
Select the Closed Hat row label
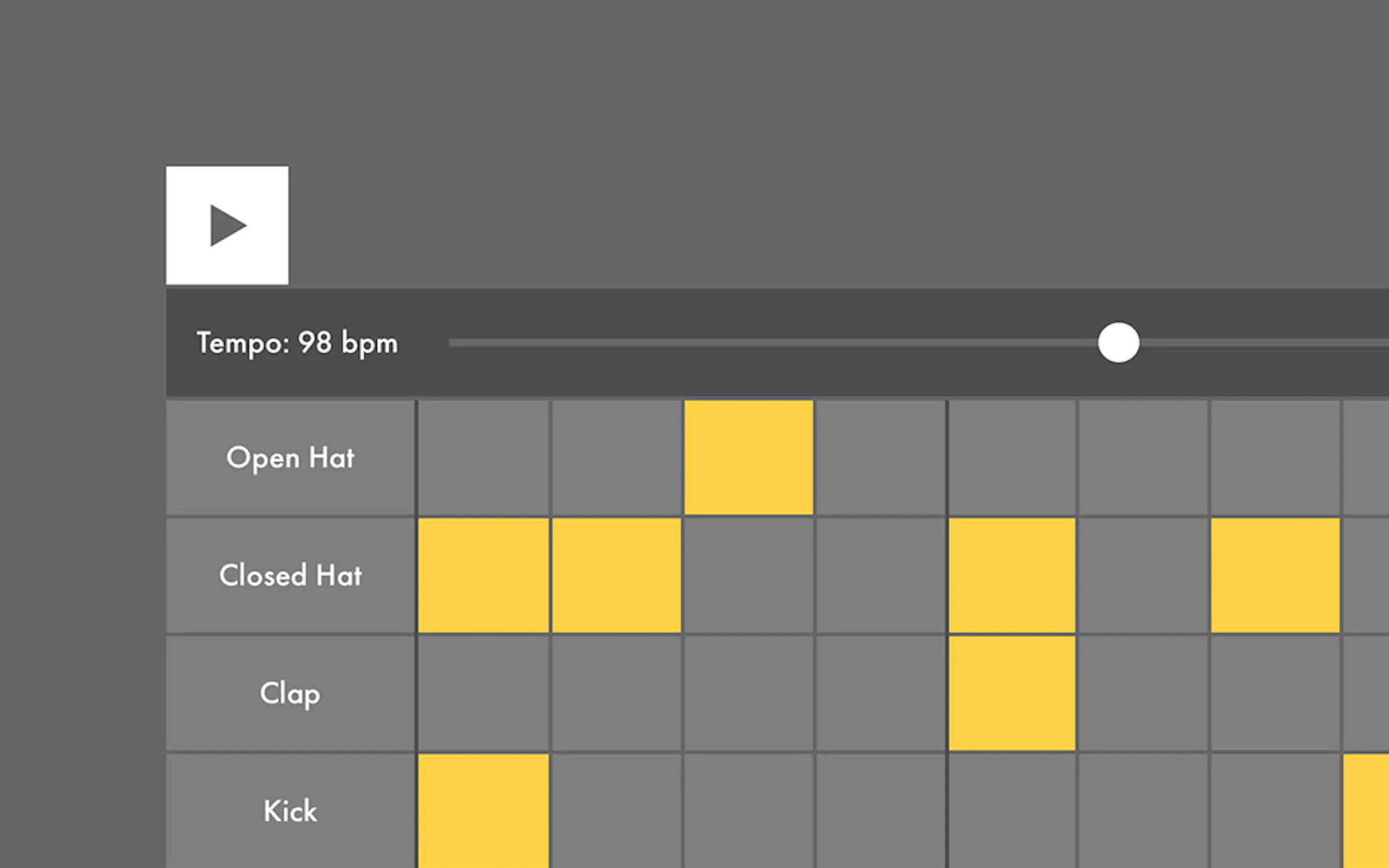tap(290, 576)
